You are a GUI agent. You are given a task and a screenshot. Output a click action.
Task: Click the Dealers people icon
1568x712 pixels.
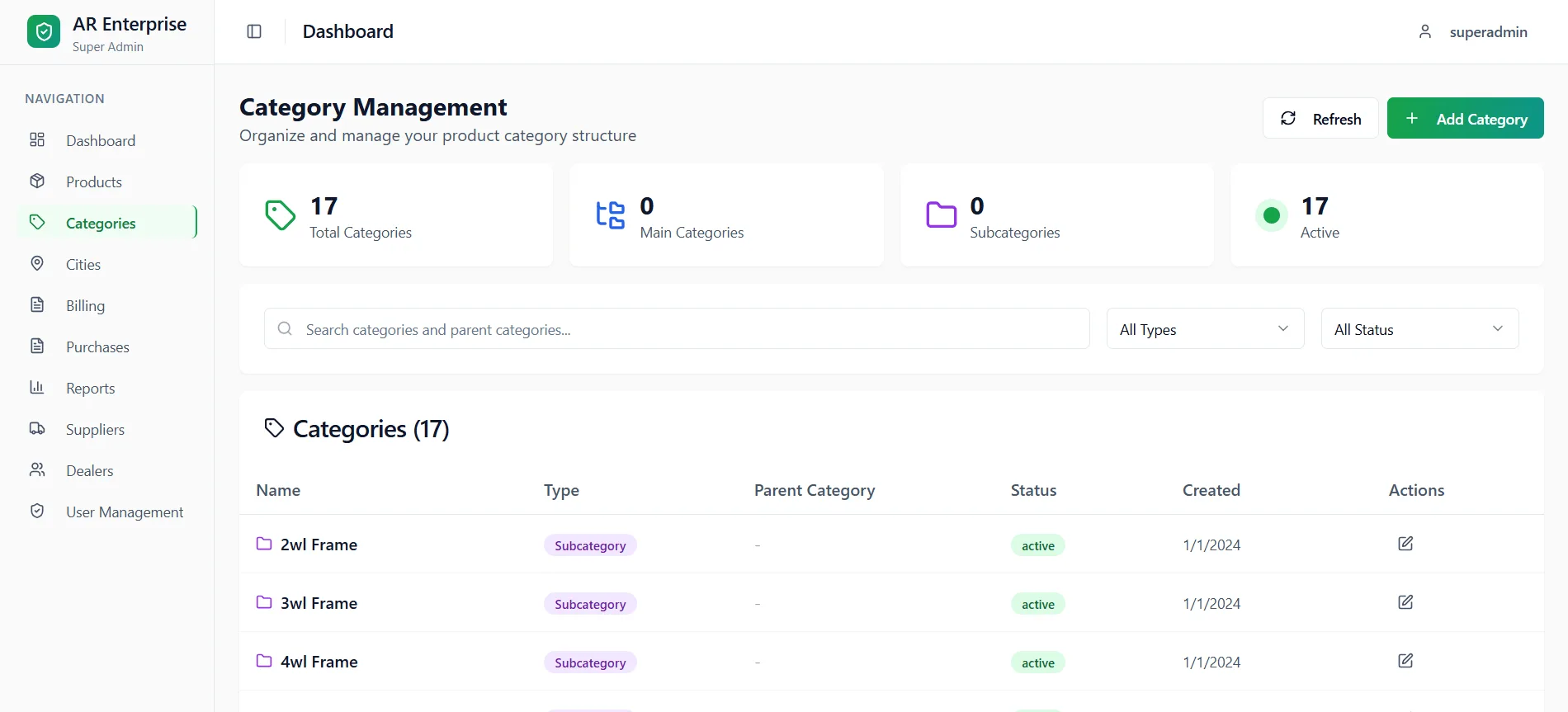coord(37,469)
